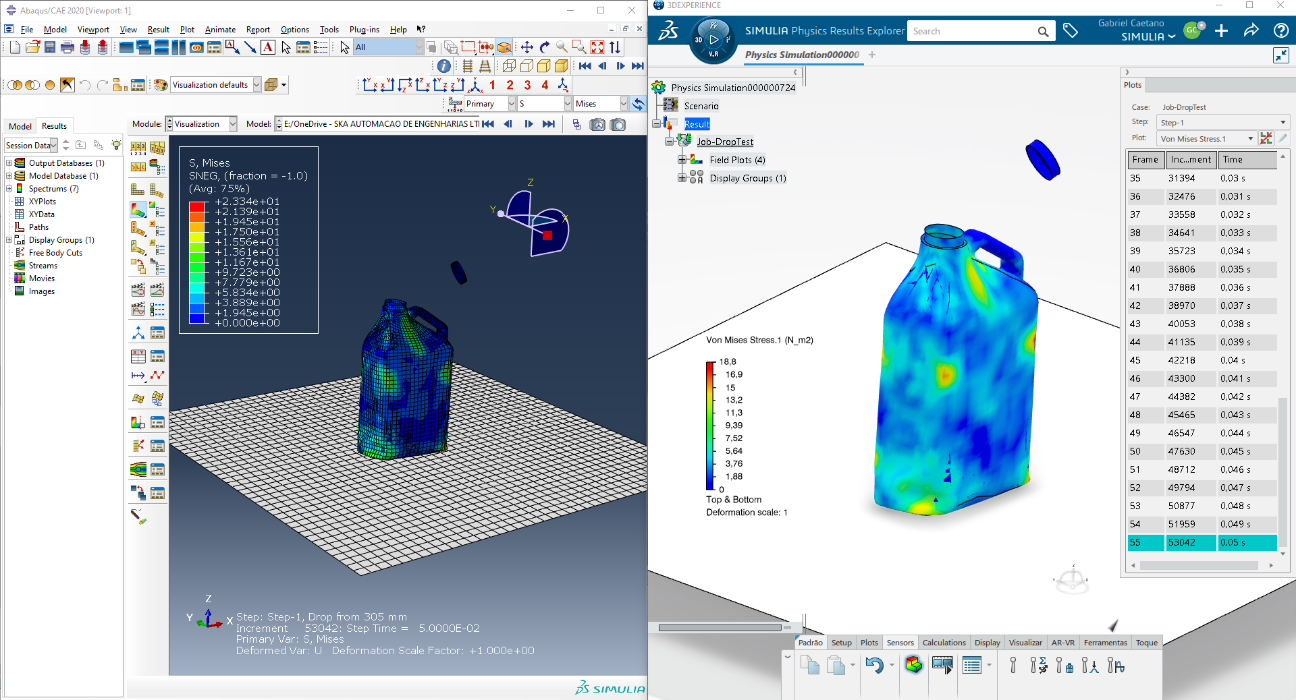Open the File menu in Abaqus/CAE
Viewport: 1296px width, 700px height.
(x=27, y=29)
